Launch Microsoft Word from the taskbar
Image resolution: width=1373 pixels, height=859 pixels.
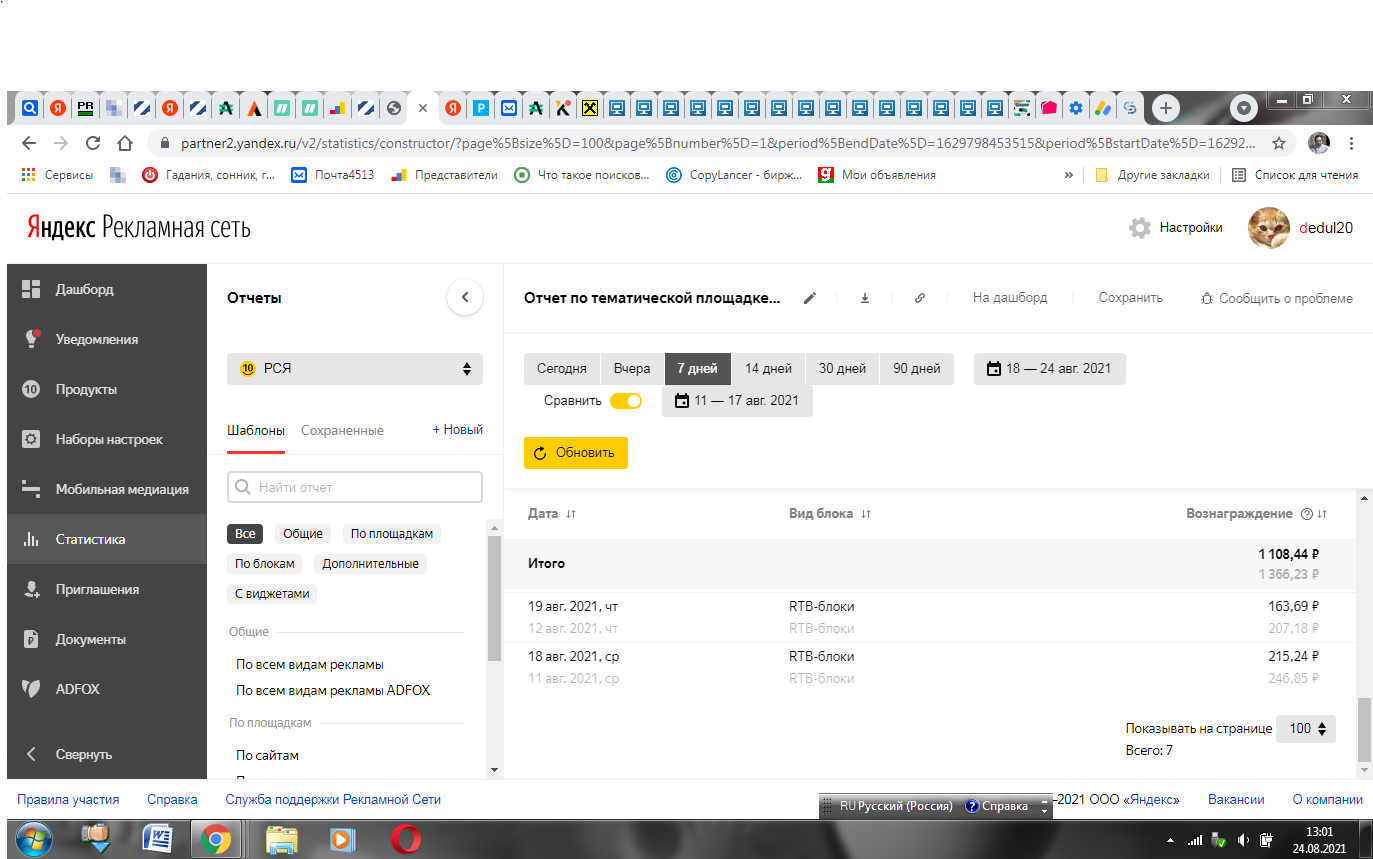[x=157, y=838]
